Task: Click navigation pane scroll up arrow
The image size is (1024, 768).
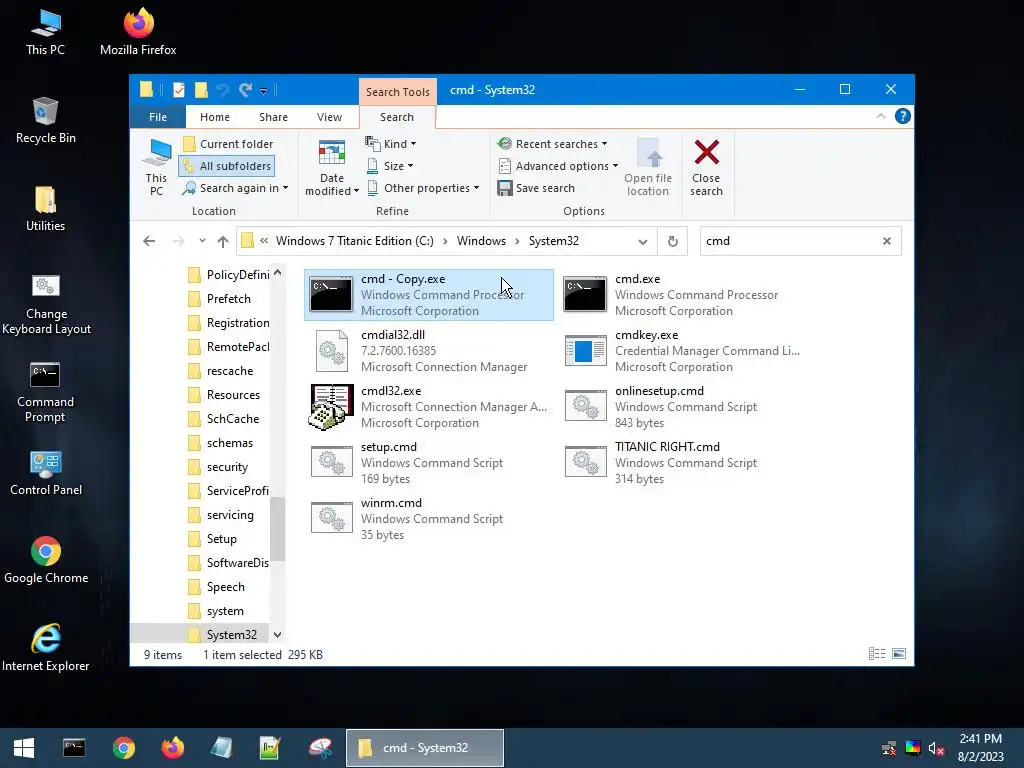Action: pos(278,273)
